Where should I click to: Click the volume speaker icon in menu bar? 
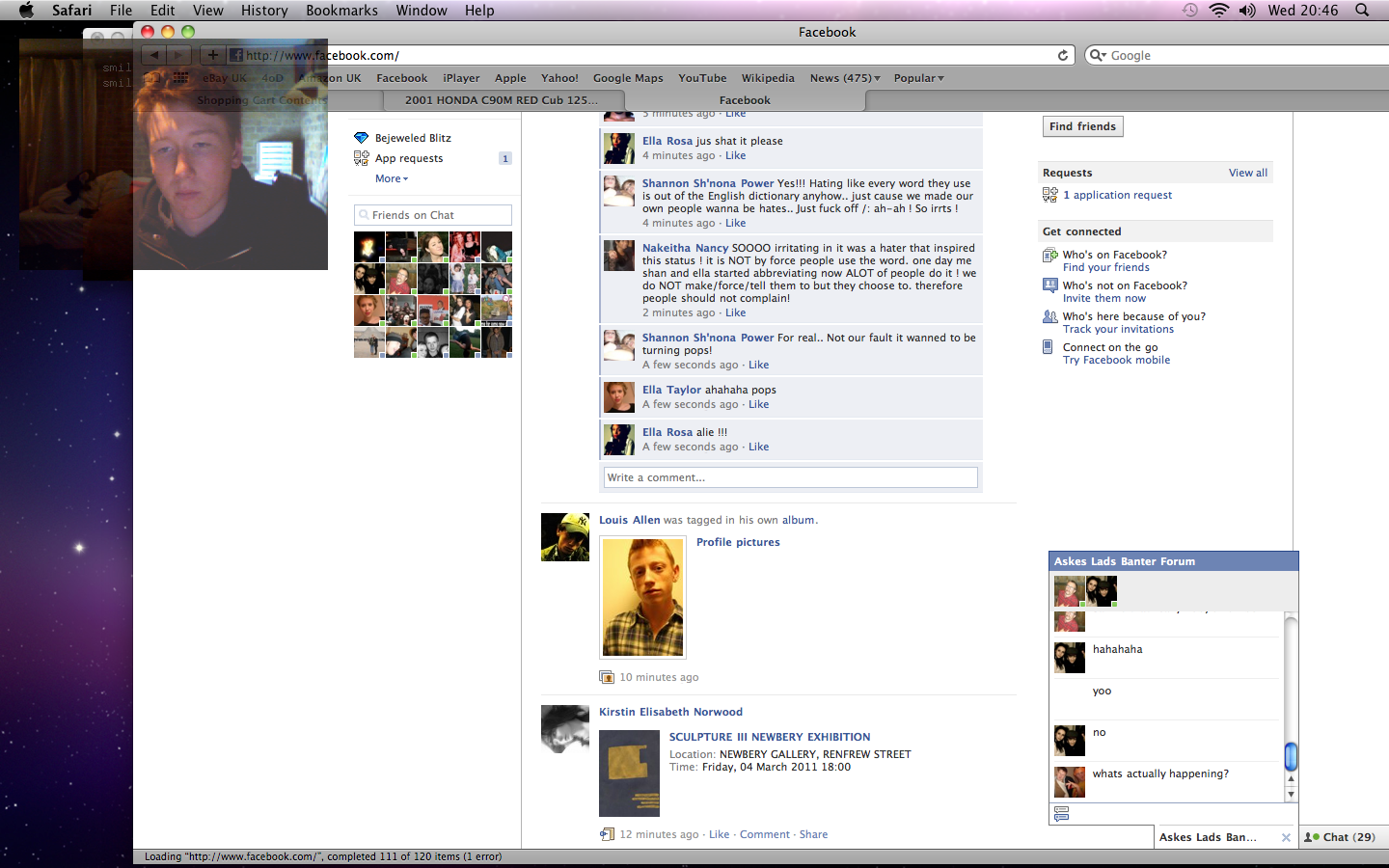1247,10
